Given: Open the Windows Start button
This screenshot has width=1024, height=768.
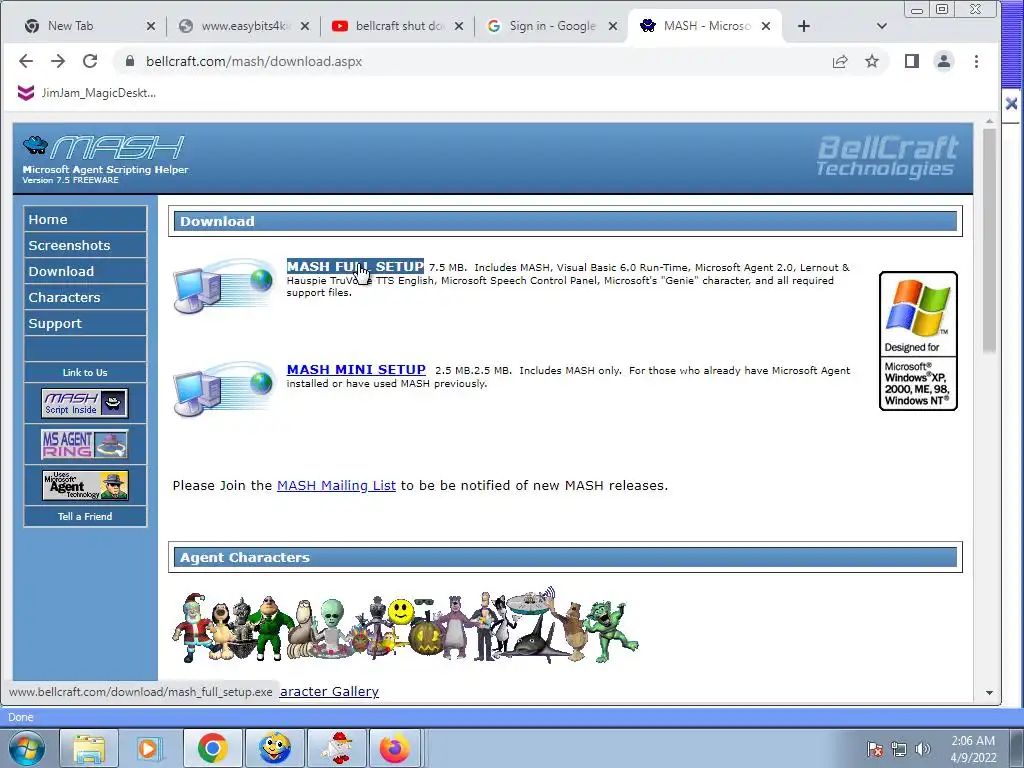Looking at the screenshot, I should (x=26, y=748).
